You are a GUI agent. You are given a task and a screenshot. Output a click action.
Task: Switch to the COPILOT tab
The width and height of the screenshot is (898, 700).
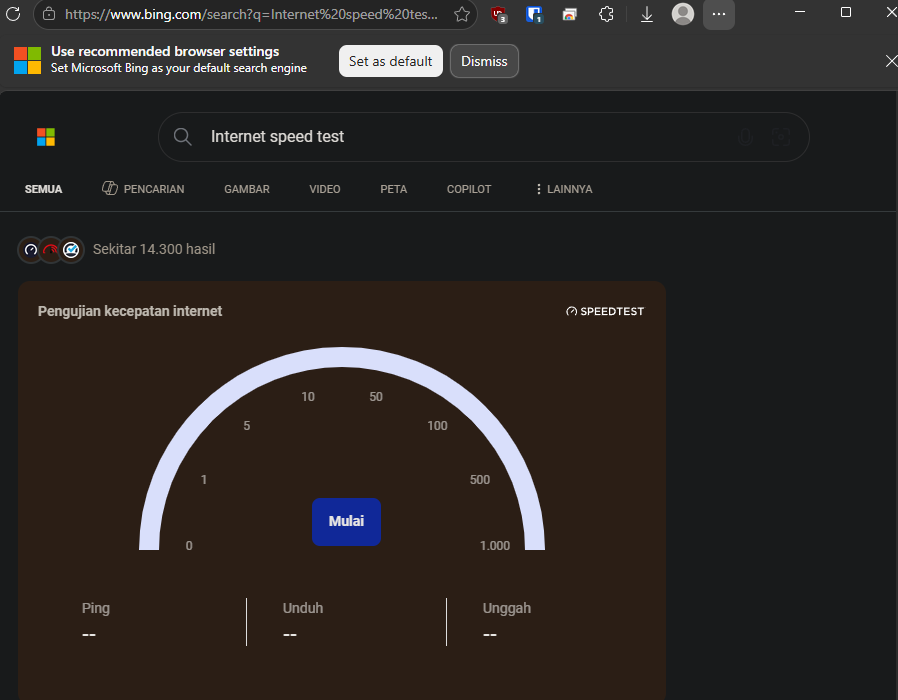pos(468,189)
